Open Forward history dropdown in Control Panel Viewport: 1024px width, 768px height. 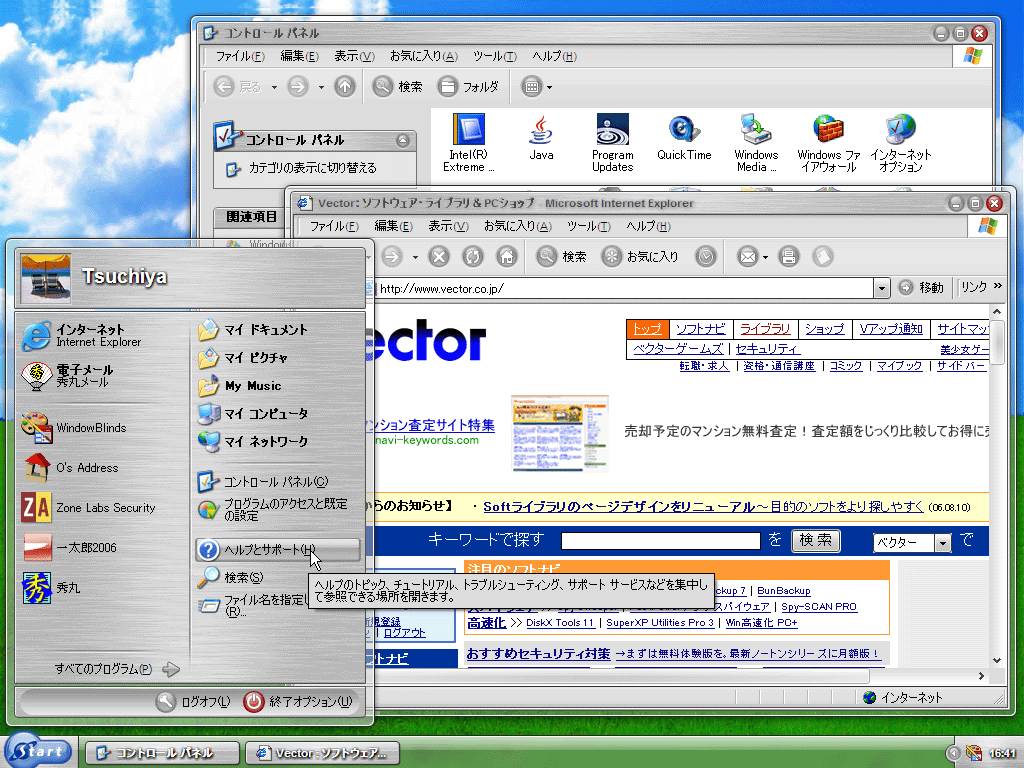[x=321, y=87]
